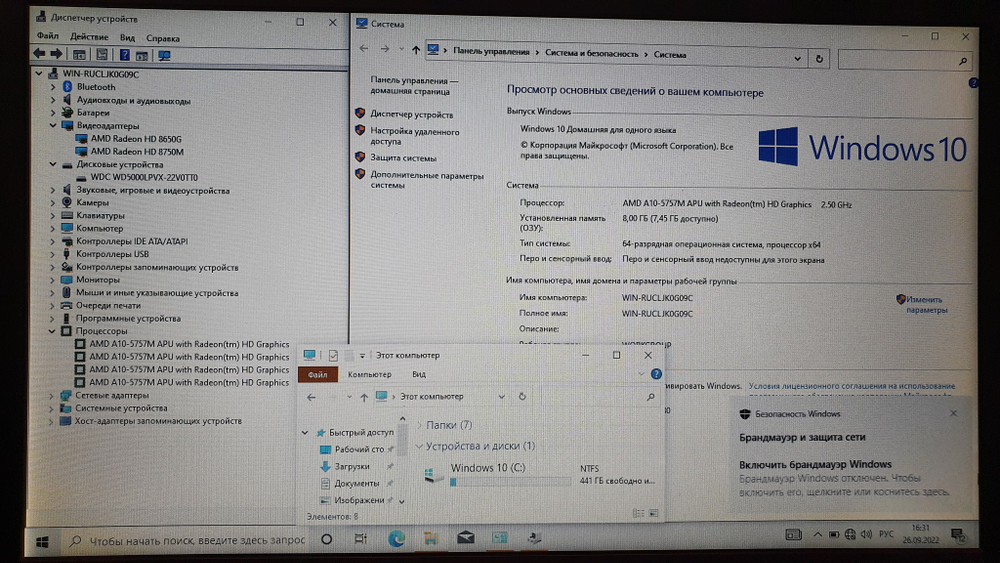Open address bar history dropdown in System window
The image size is (1000, 563).
point(797,59)
